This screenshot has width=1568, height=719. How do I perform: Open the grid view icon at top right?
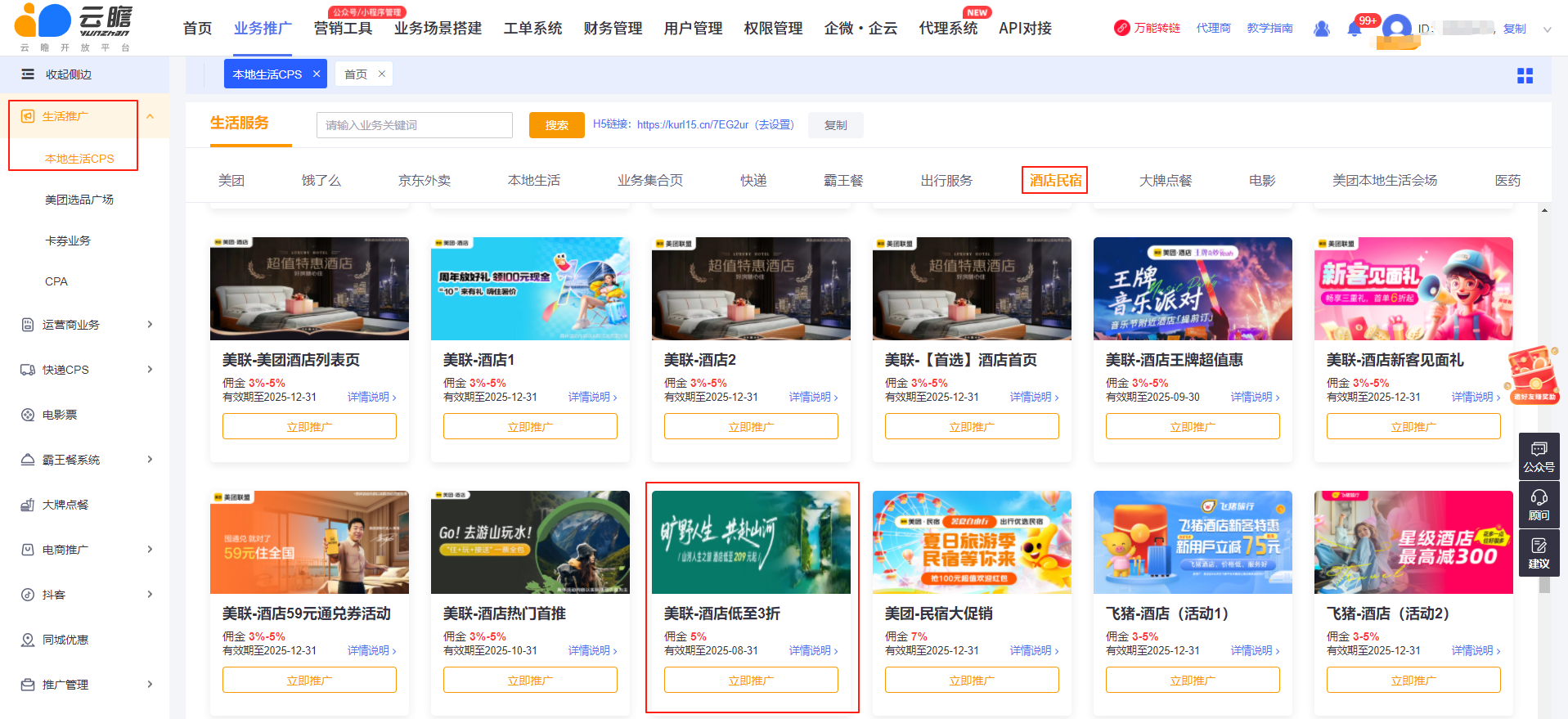1525,75
